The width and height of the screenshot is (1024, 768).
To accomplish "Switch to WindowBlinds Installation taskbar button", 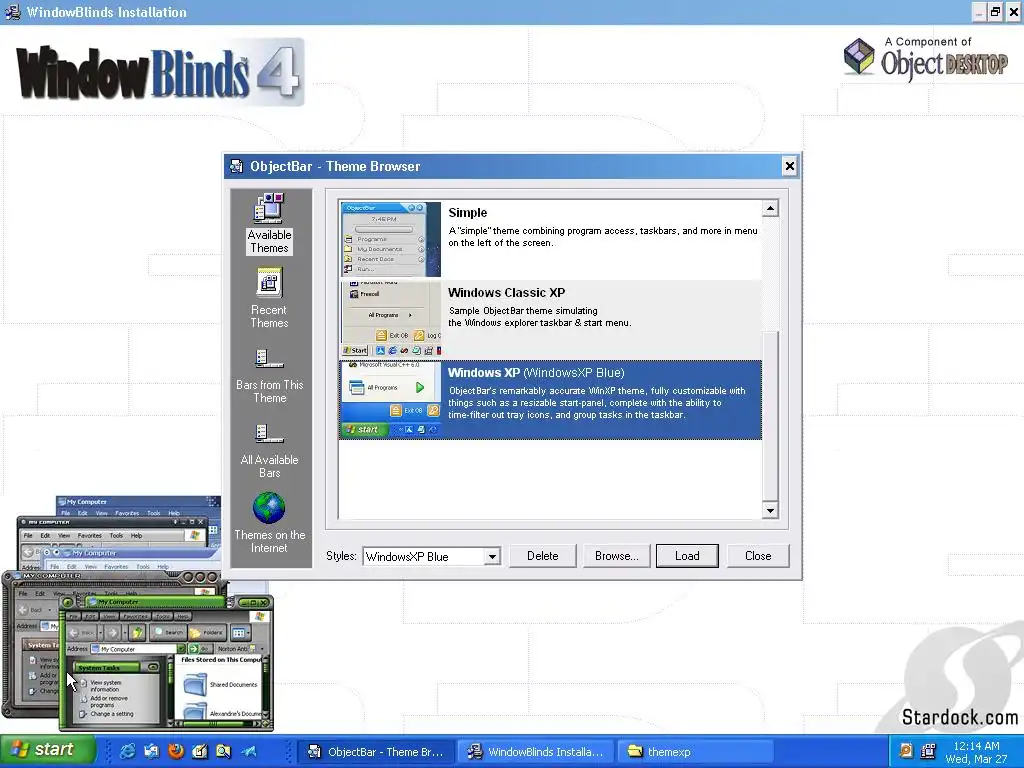I will click(536, 752).
